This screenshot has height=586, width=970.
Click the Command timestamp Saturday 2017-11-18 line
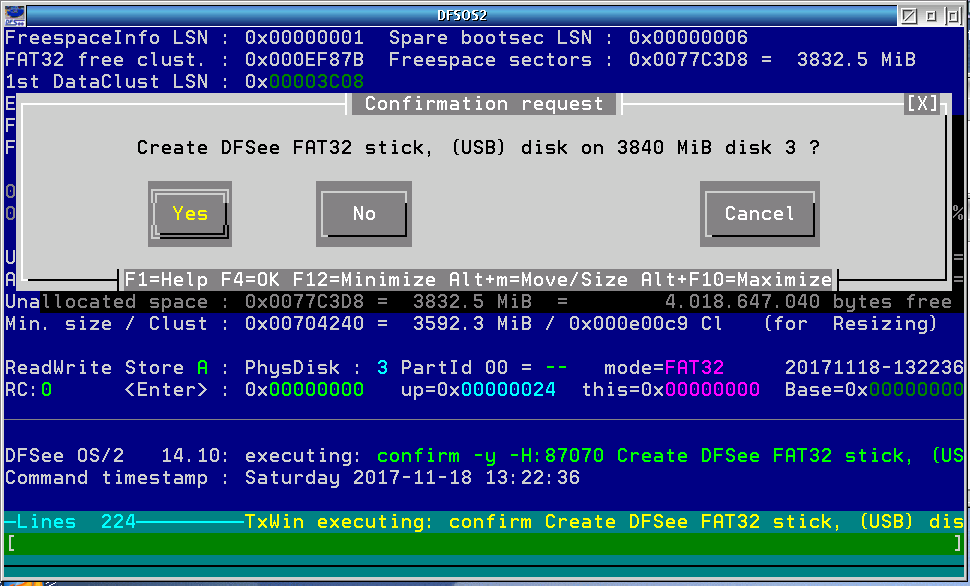[292, 478]
